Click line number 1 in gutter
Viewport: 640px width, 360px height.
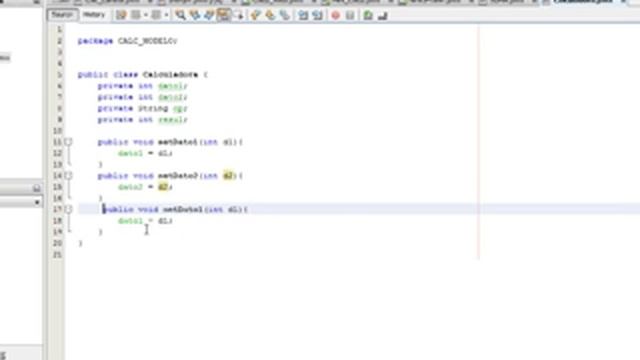tap(60, 29)
